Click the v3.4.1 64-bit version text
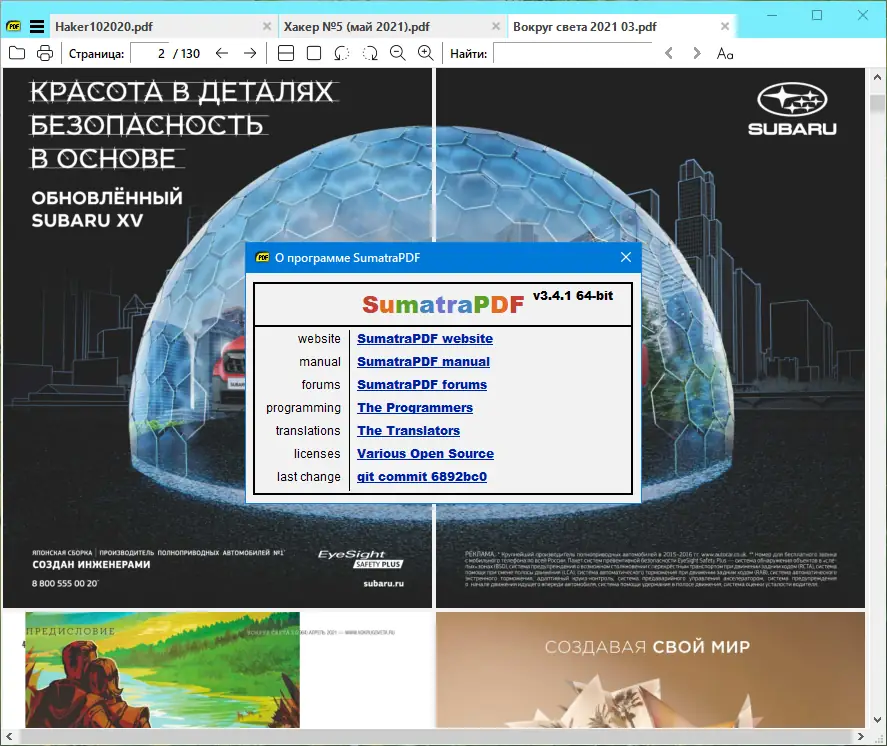Screen dimensions: 887x746 coord(573,295)
